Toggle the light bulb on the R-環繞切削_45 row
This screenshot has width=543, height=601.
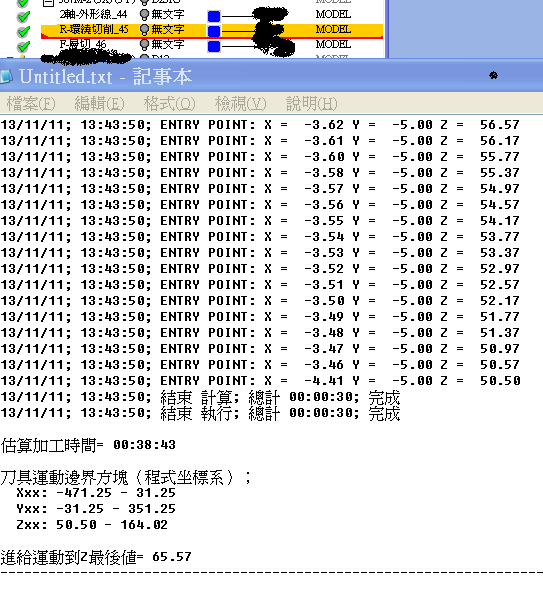coord(144,30)
